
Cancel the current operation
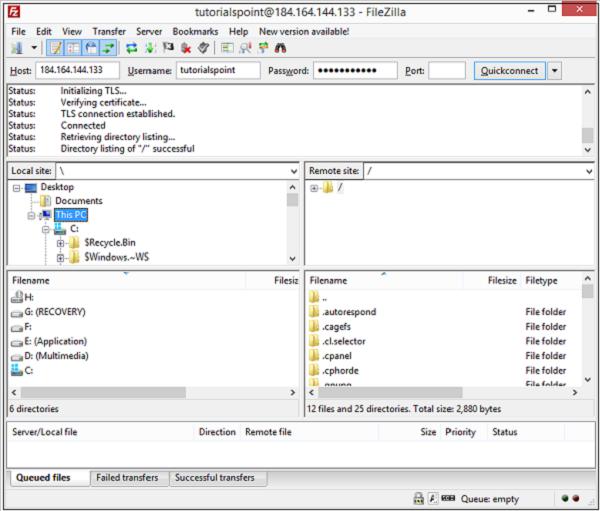coord(168,48)
